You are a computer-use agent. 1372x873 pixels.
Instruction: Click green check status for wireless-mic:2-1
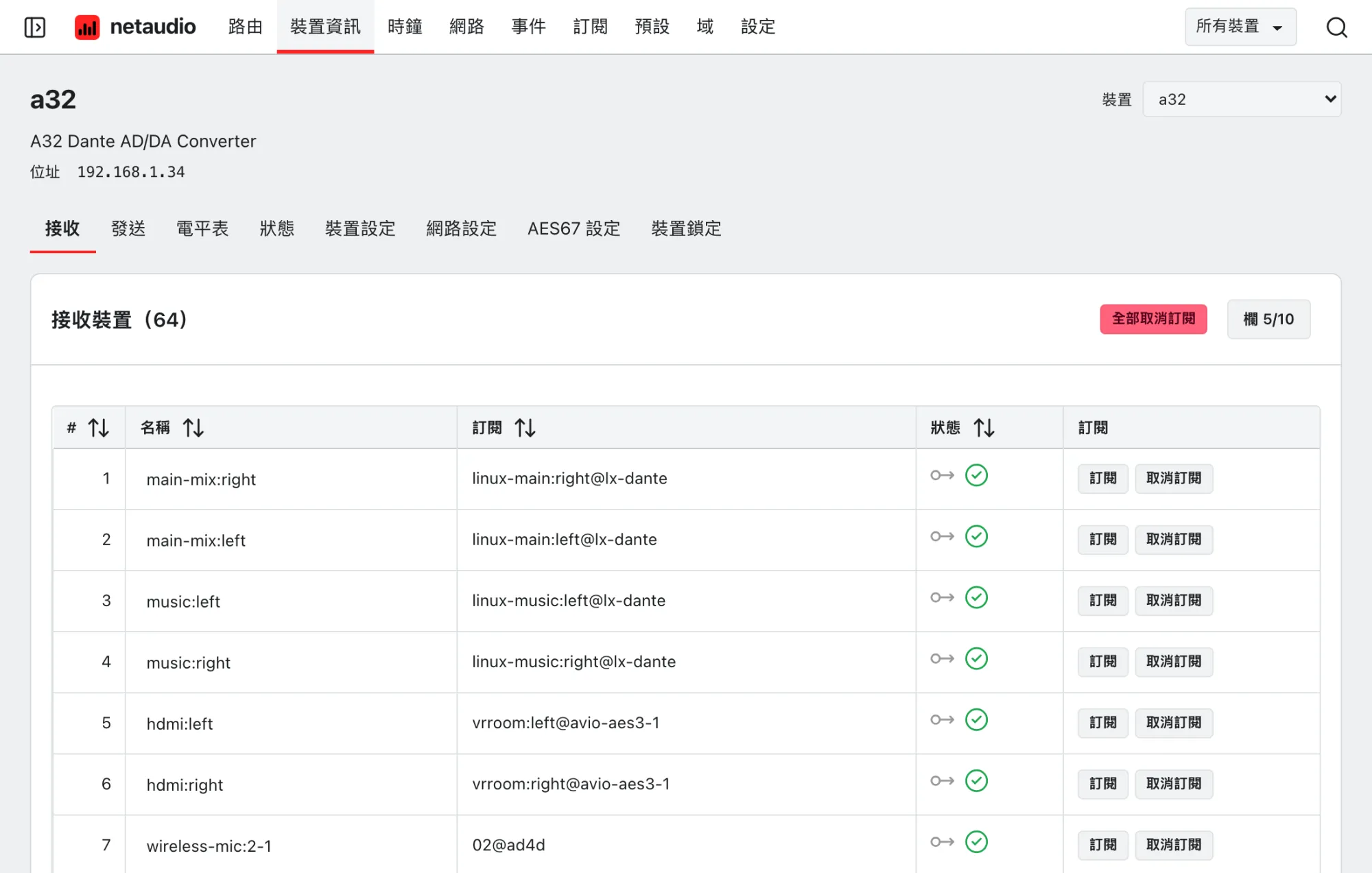point(976,841)
